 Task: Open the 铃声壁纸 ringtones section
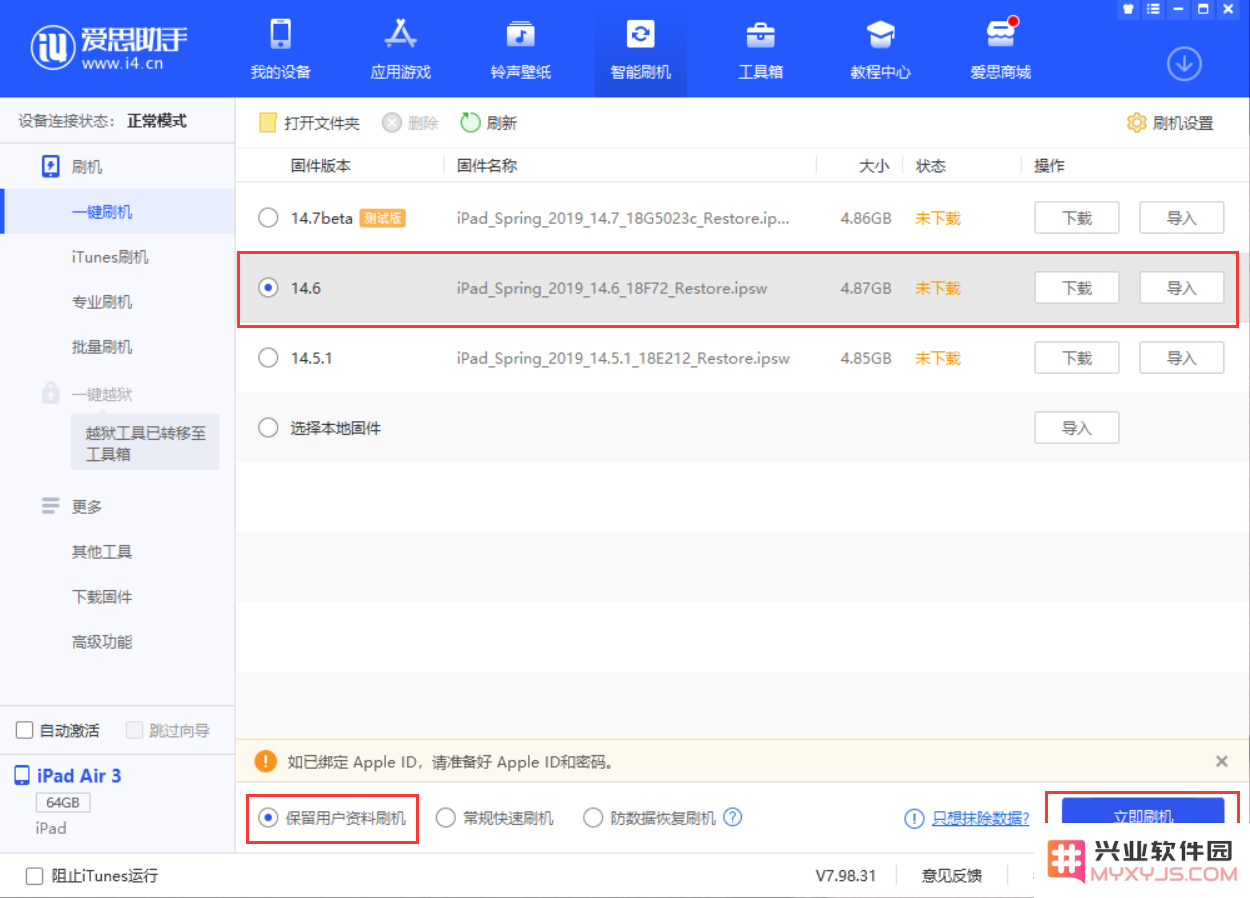pos(520,48)
